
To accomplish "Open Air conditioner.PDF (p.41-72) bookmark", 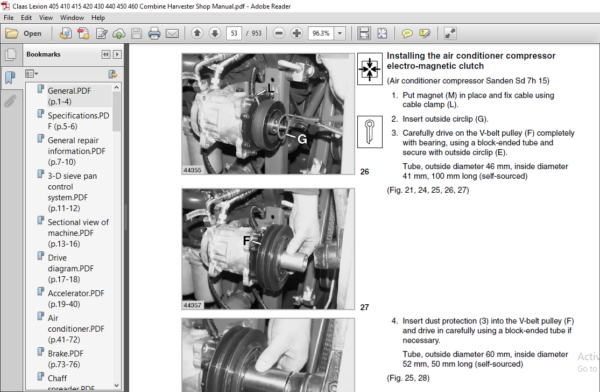I will pos(76,328).
